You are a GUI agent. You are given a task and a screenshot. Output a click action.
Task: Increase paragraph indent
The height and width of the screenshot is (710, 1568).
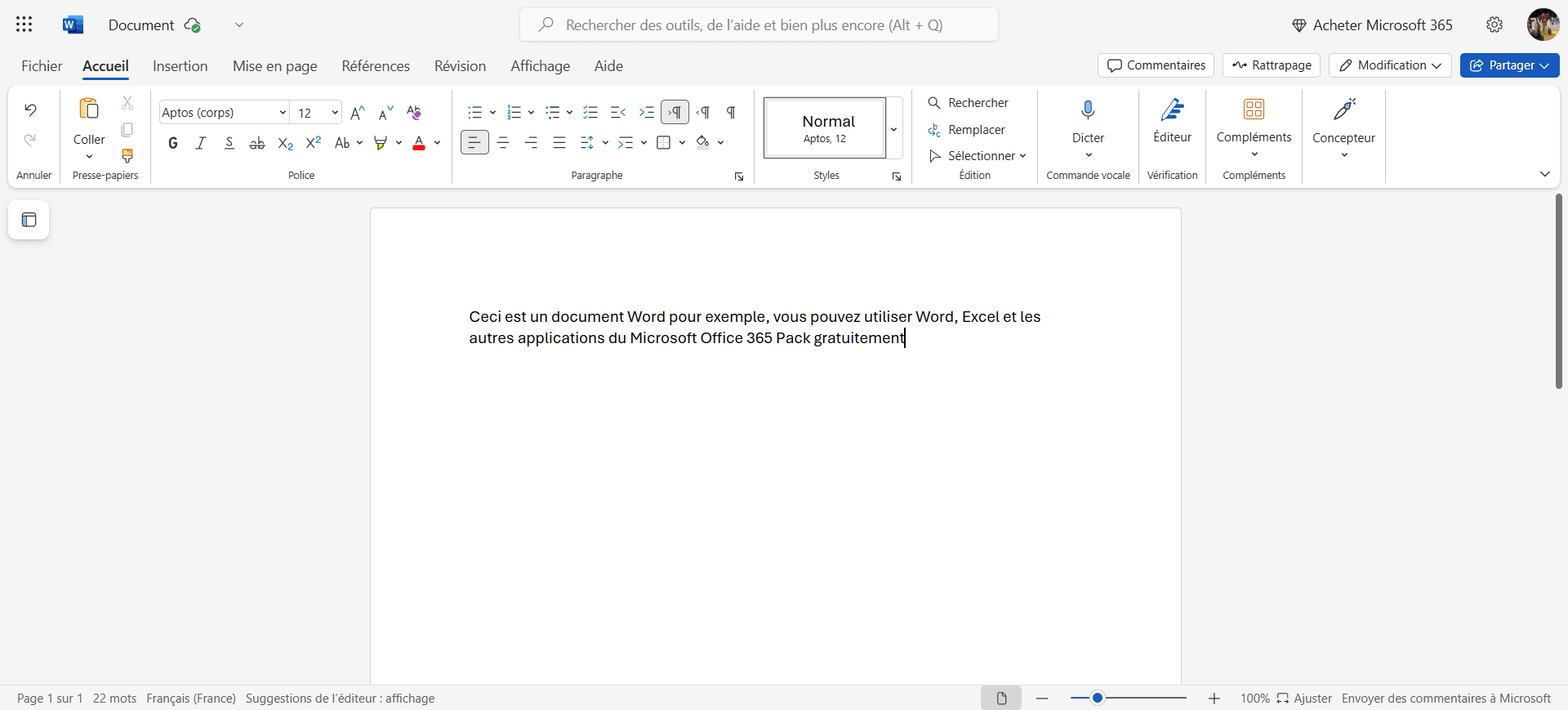pos(647,112)
